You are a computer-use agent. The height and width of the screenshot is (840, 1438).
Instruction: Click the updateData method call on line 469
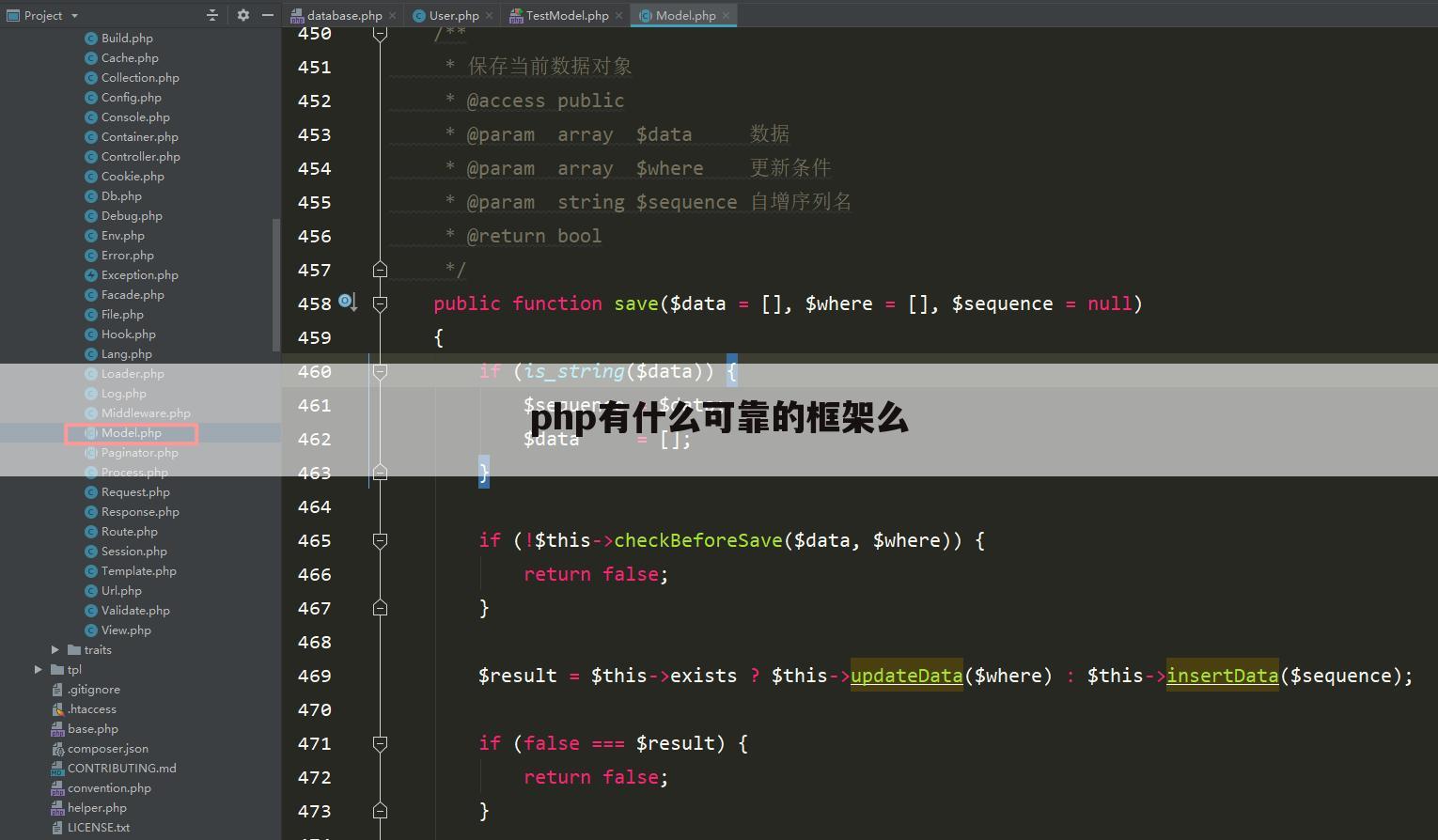905,676
